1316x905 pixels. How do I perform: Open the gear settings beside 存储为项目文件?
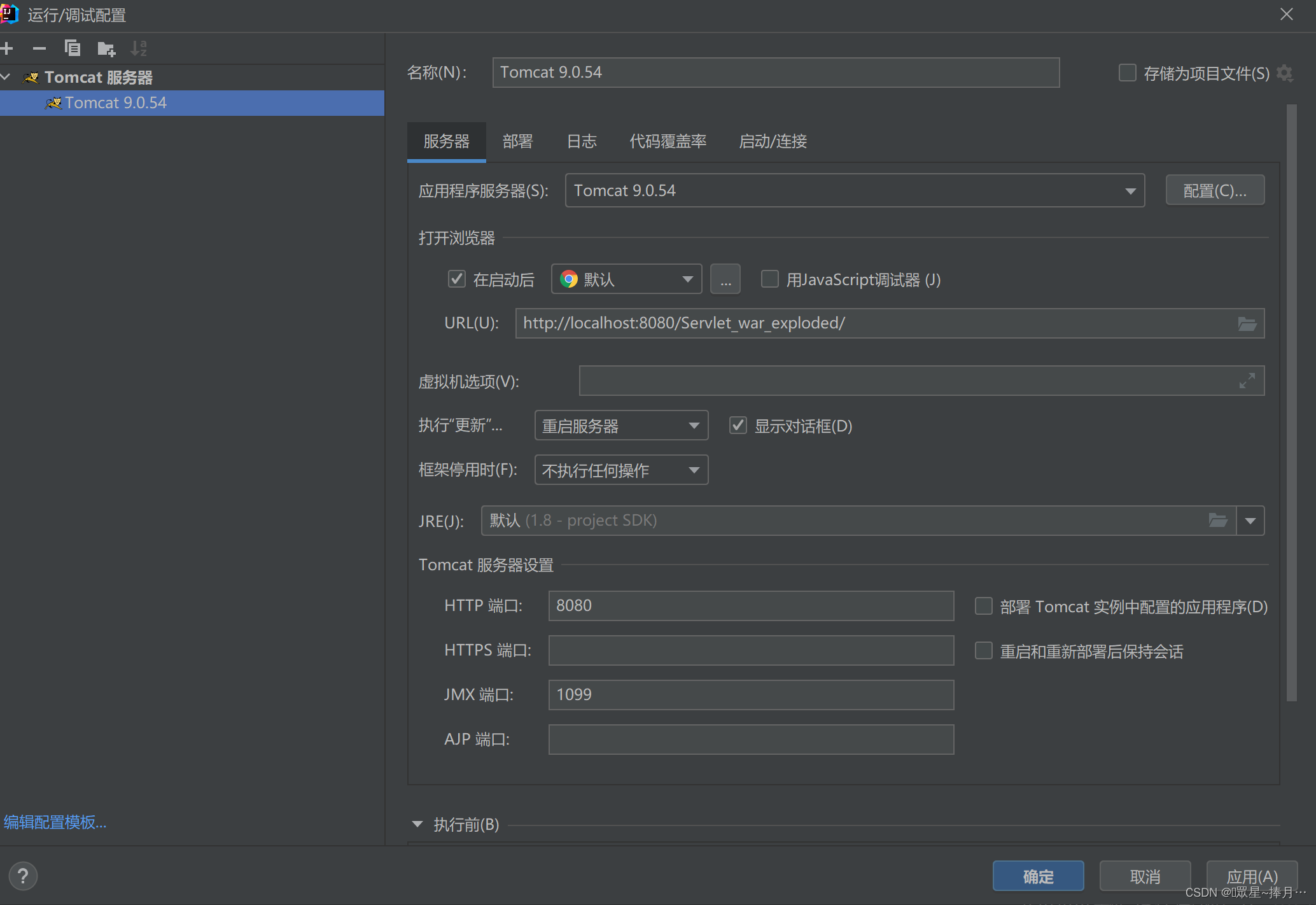point(1285,73)
